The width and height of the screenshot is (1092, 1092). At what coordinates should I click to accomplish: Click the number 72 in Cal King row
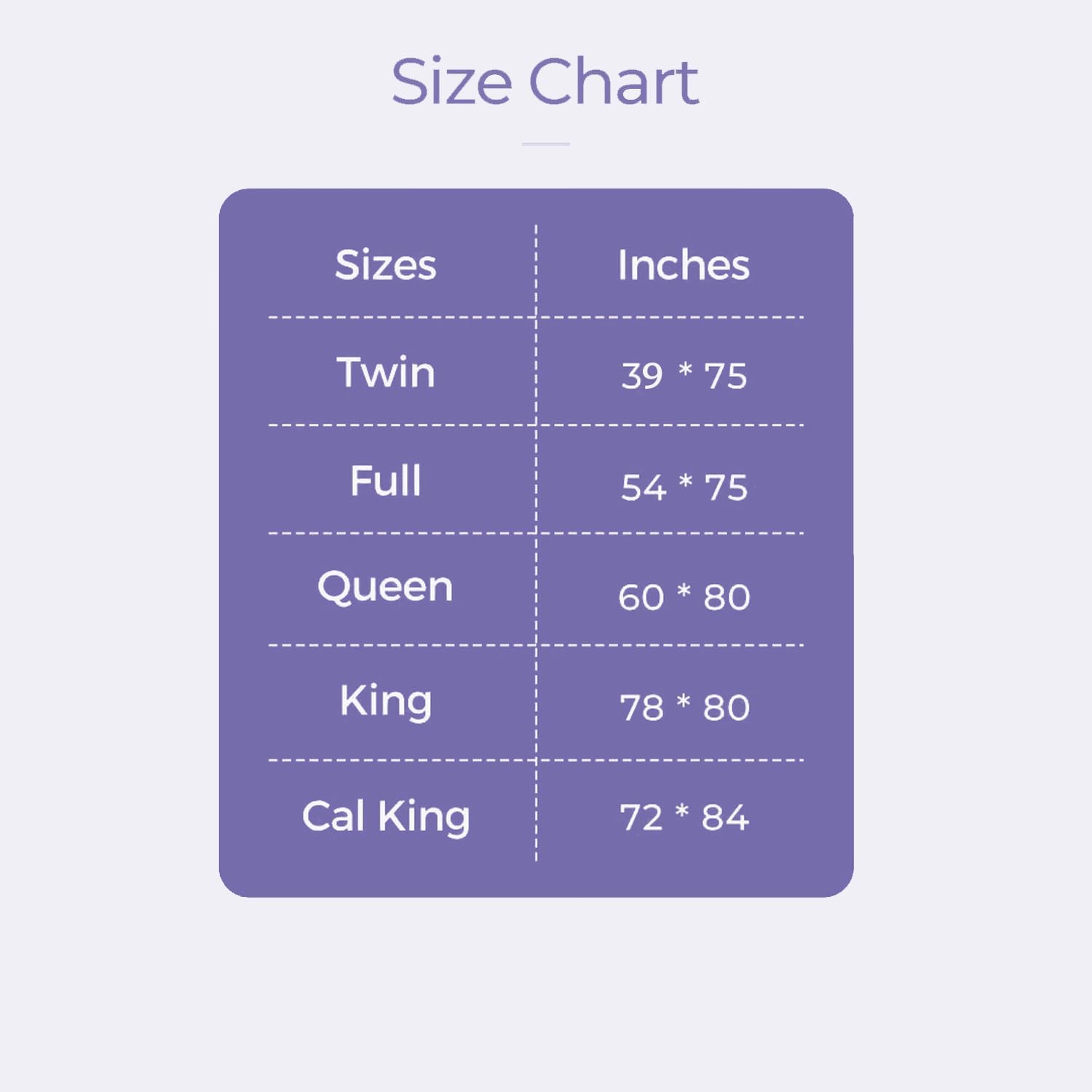click(x=641, y=817)
